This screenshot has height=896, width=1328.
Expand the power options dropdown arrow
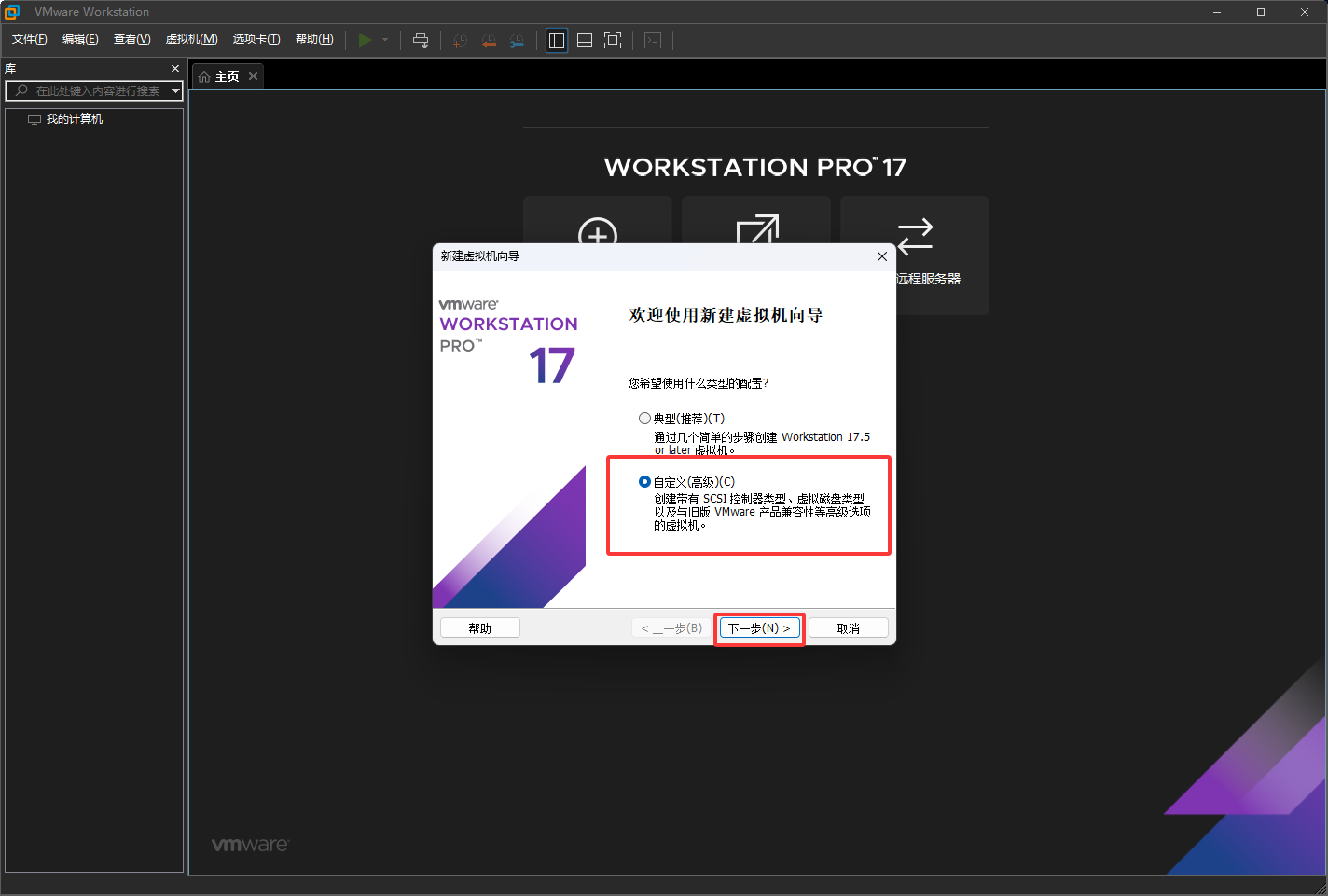(385, 40)
